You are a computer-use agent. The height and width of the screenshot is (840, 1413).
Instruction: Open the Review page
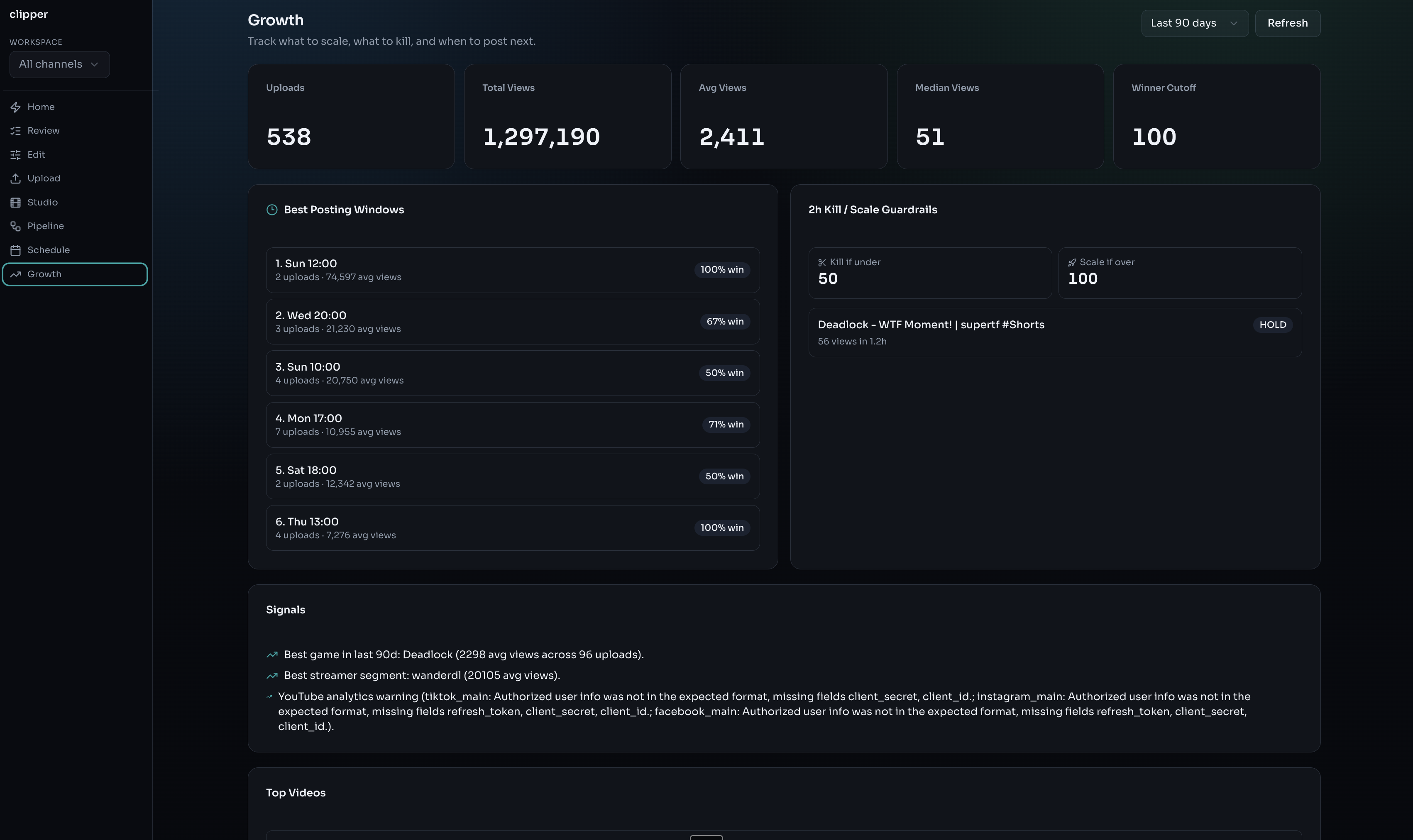point(75,131)
